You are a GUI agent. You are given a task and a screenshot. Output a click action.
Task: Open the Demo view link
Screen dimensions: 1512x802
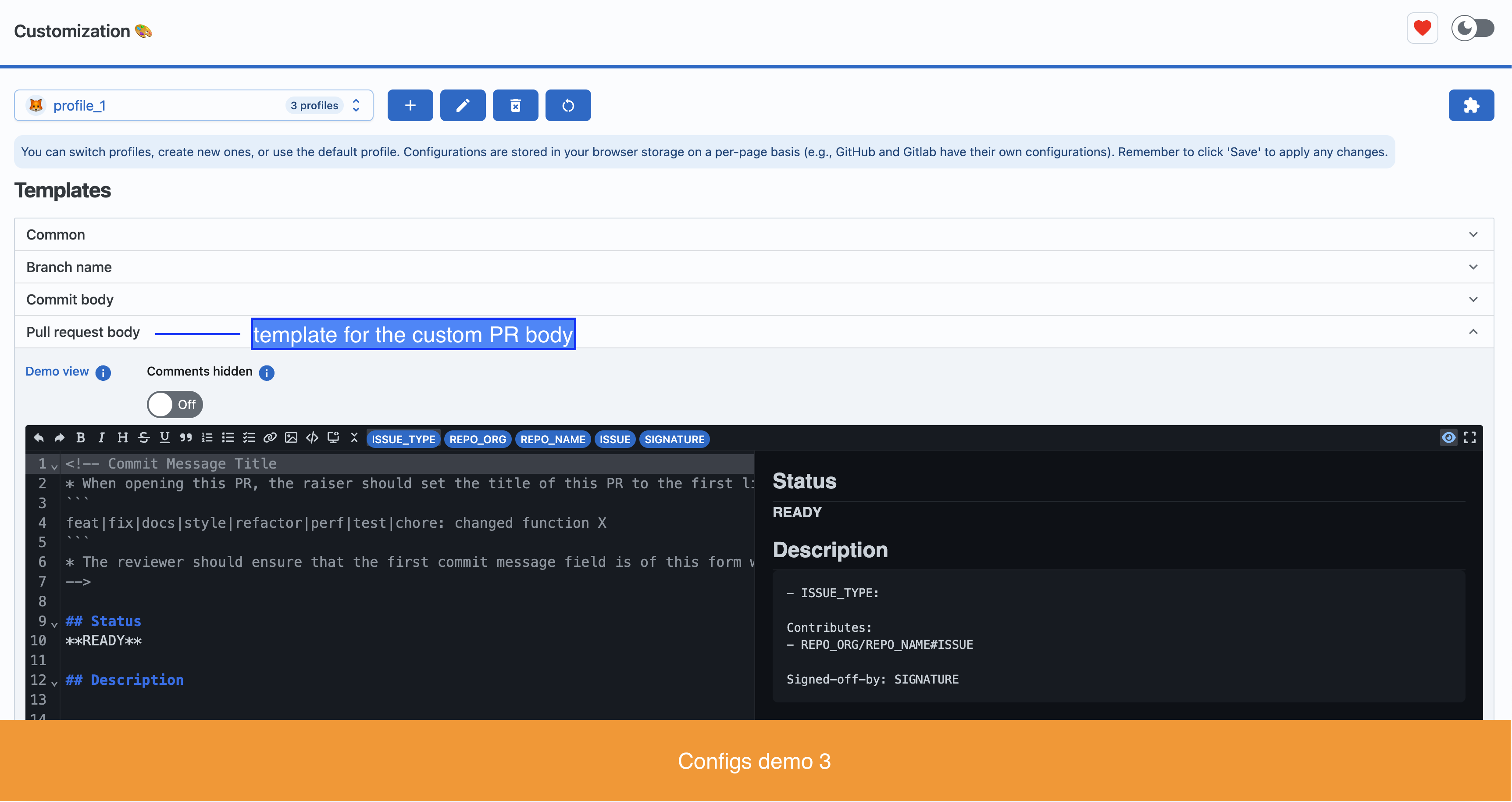tap(57, 372)
